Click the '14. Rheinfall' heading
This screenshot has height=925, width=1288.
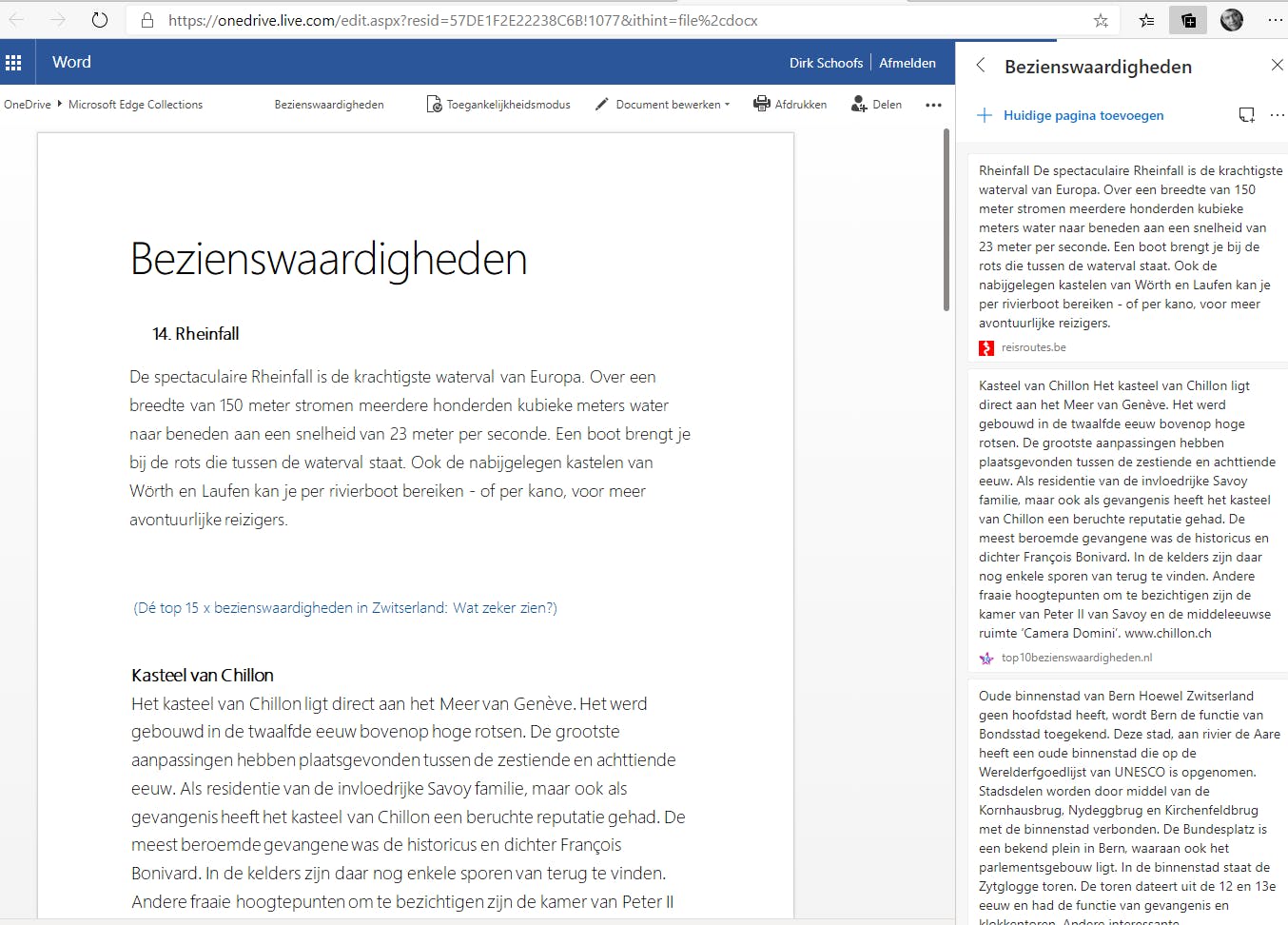pos(195,334)
